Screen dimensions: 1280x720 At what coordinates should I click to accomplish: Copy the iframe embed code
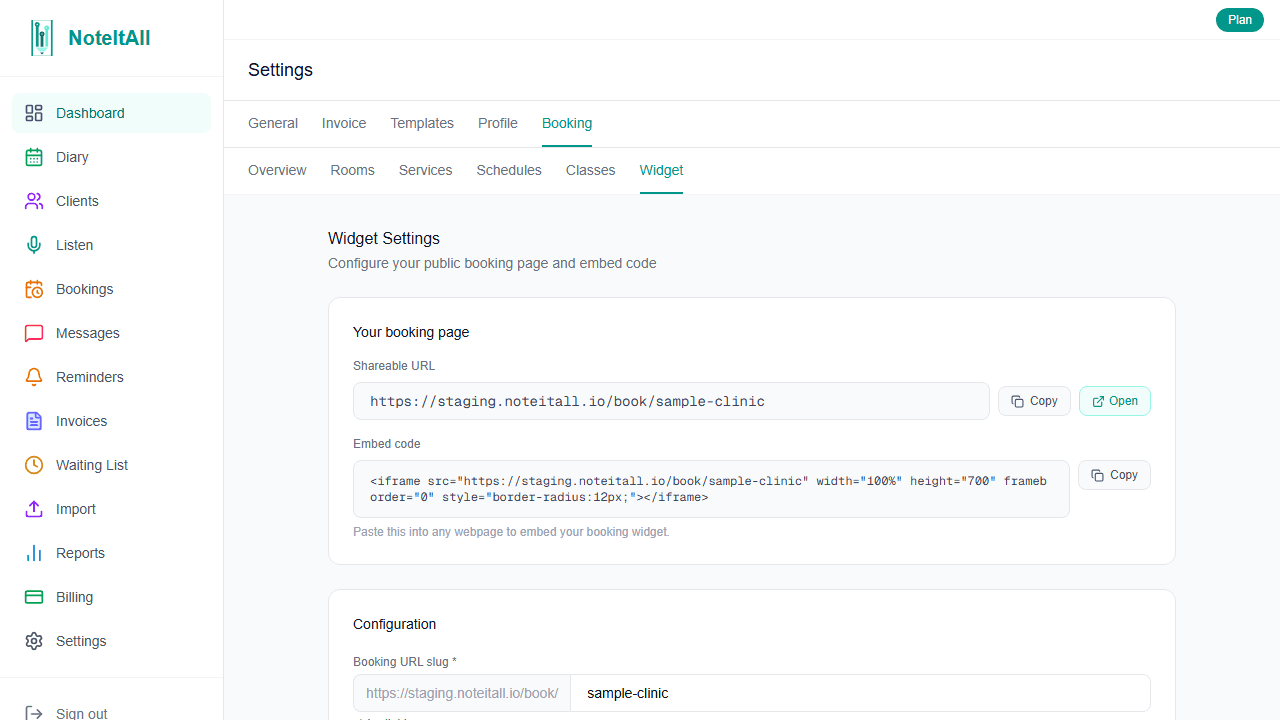pyautogui.click(x=1115, y=475)
